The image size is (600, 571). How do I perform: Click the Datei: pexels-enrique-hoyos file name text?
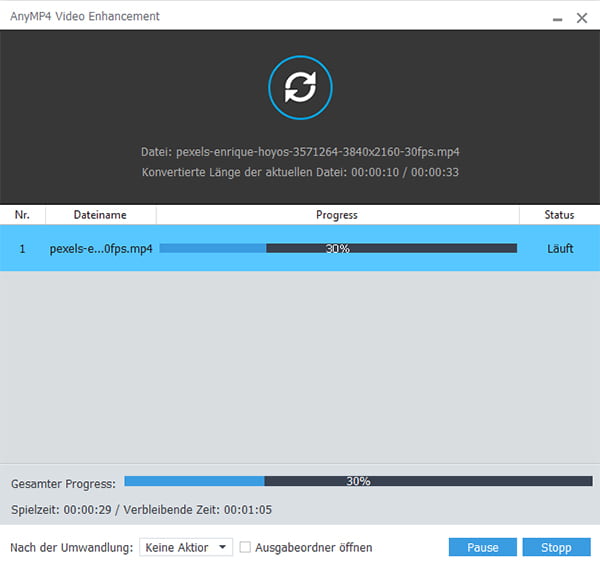click(300, 152)
